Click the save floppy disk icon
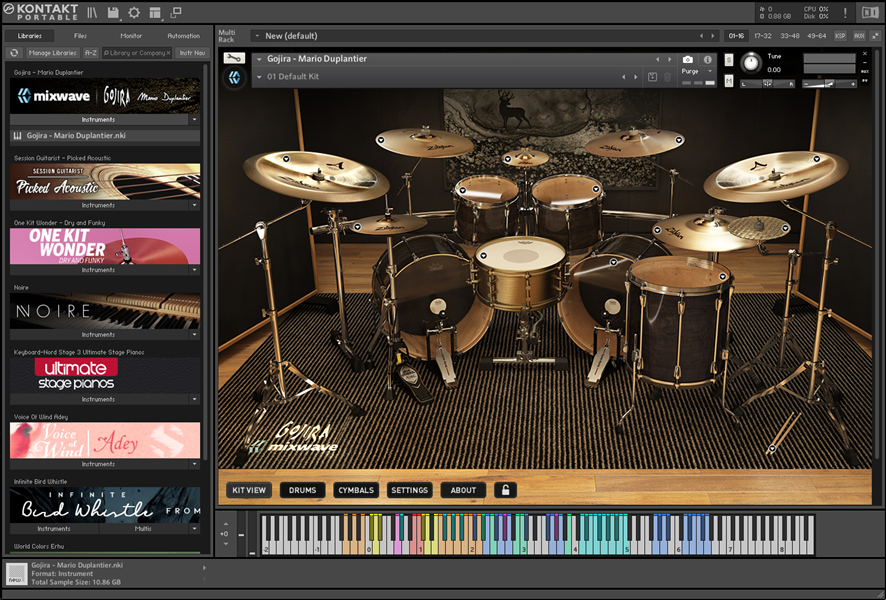The height and width of the screenshot is (600, 886). coord(113,13)
